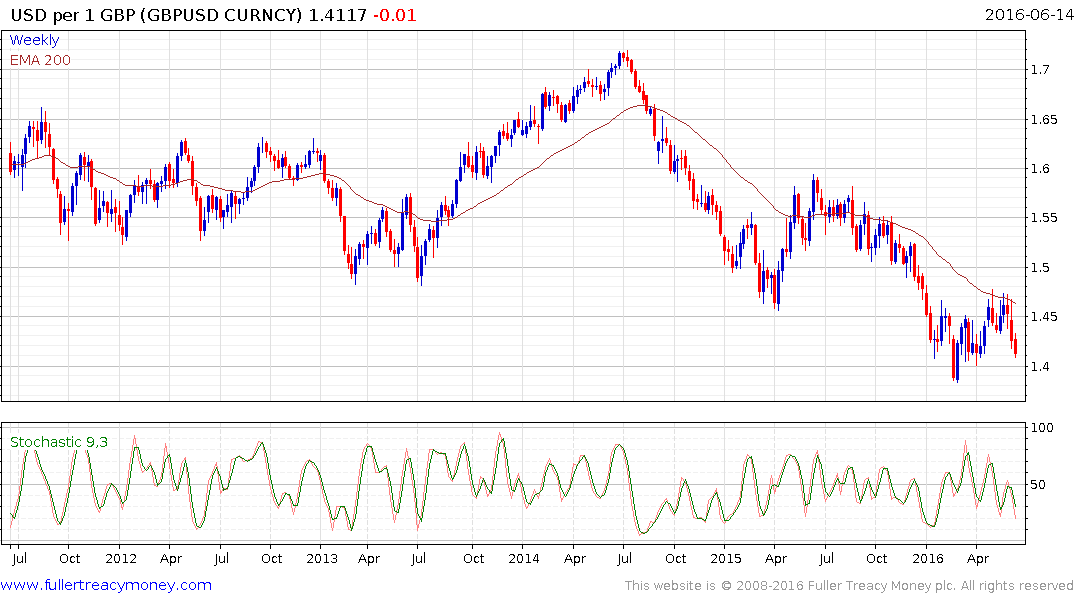The height and width of the screenshot is (600, 1075).
Task: Select the copyright notice 'Fuller Treacy Money plc'
Action: coord(882,586)
